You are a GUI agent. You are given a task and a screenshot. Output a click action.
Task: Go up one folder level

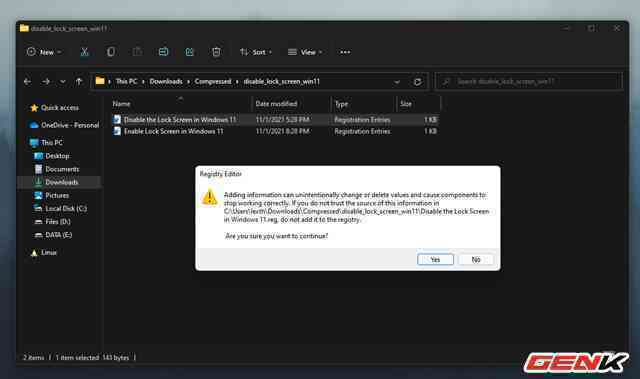(79, 82)
